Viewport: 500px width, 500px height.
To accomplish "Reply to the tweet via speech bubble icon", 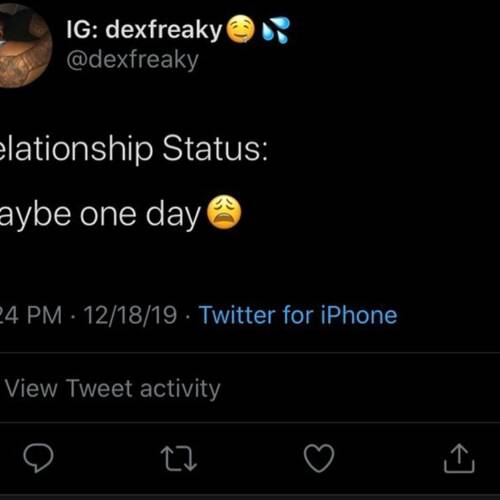I will (38, 458).
